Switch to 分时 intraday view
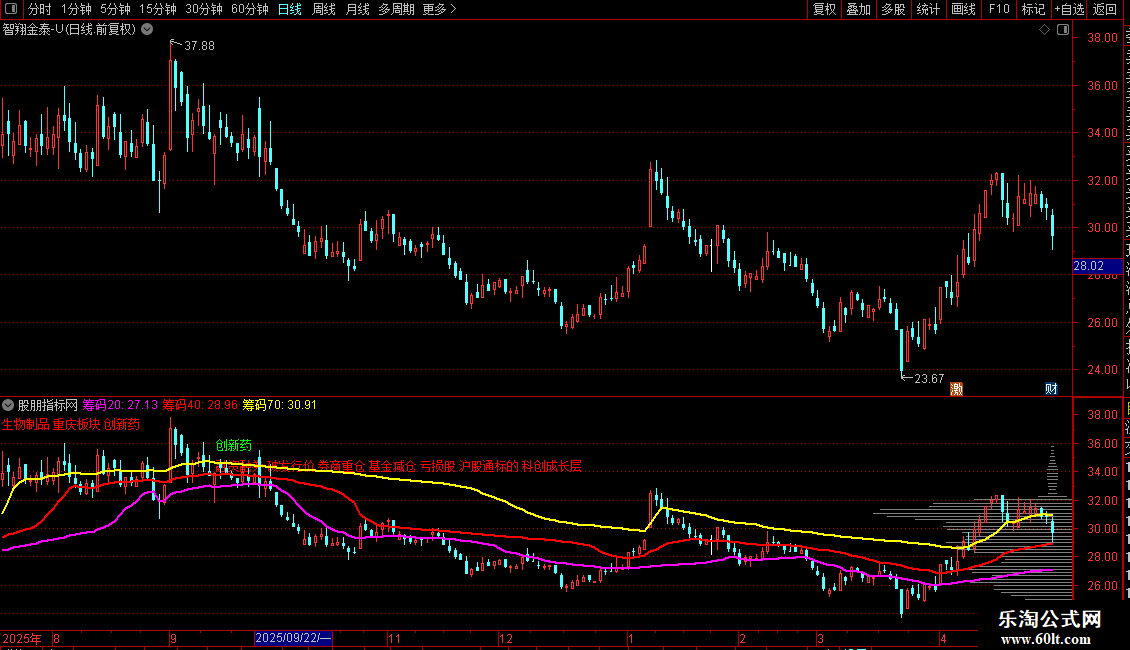 40,9
